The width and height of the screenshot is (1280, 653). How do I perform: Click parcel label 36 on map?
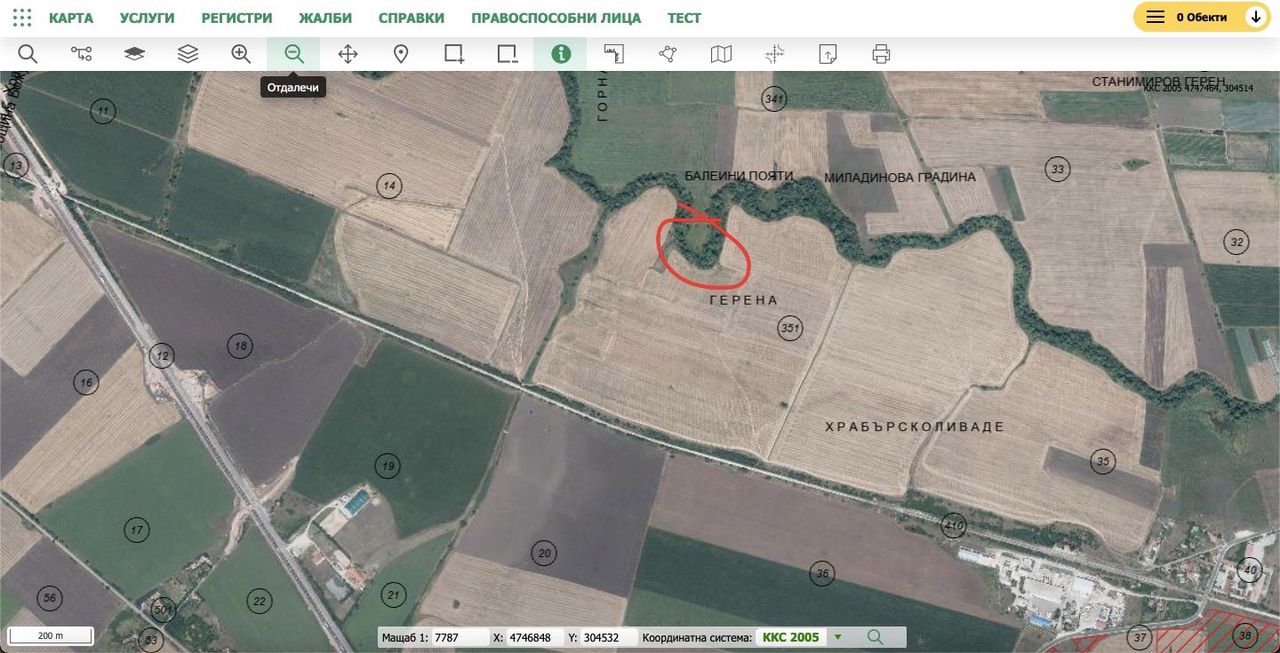[x=822, y=573]
